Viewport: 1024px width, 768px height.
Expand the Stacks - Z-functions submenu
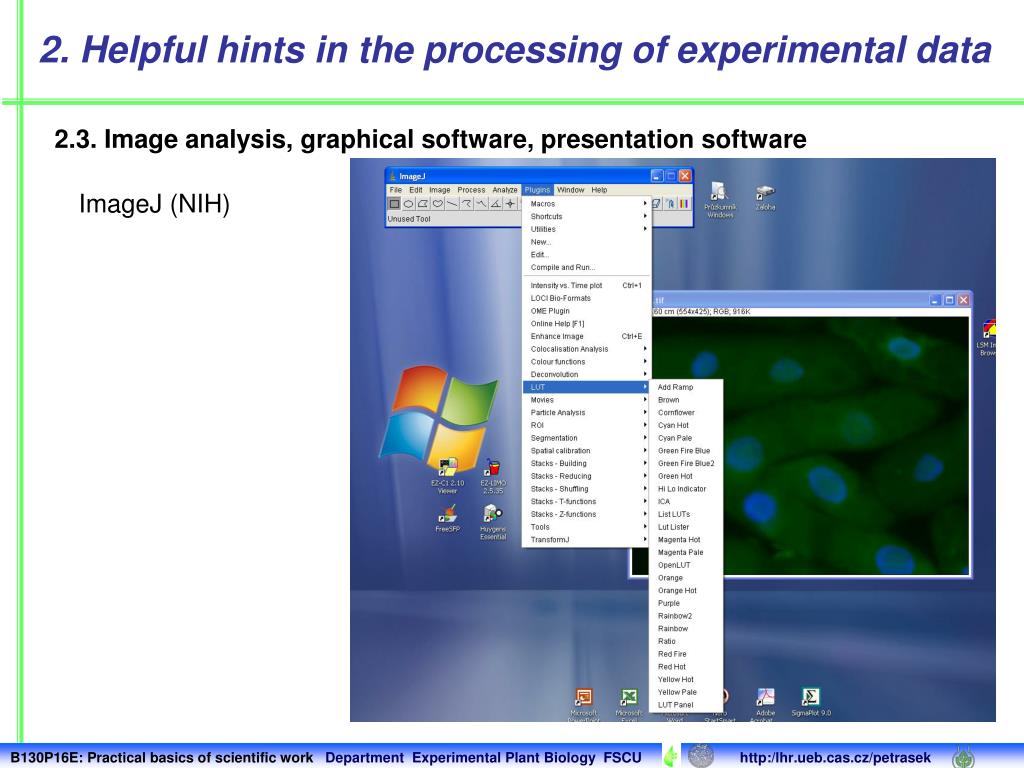tap(587, 515)
